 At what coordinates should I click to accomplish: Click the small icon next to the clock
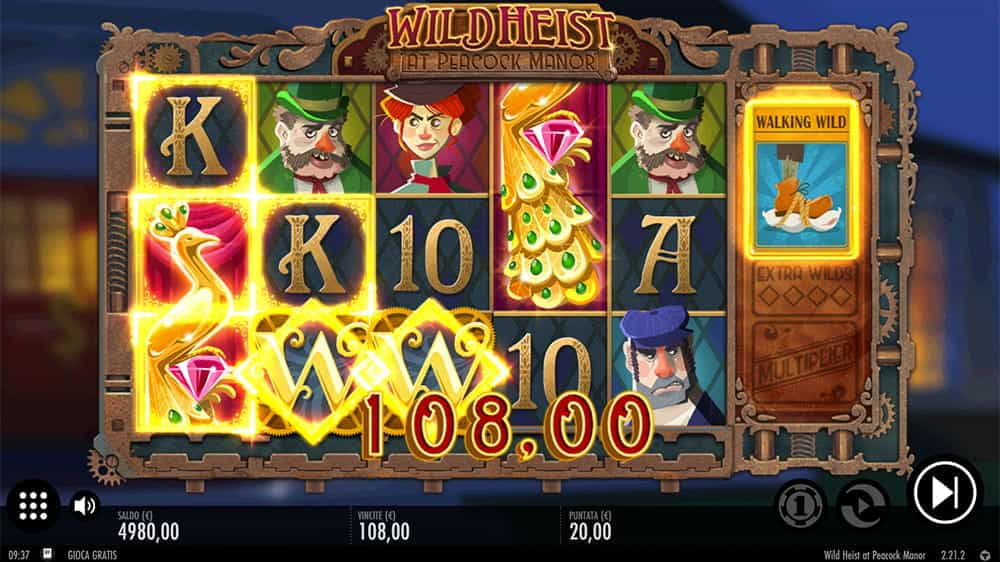(x=47, y=554)
